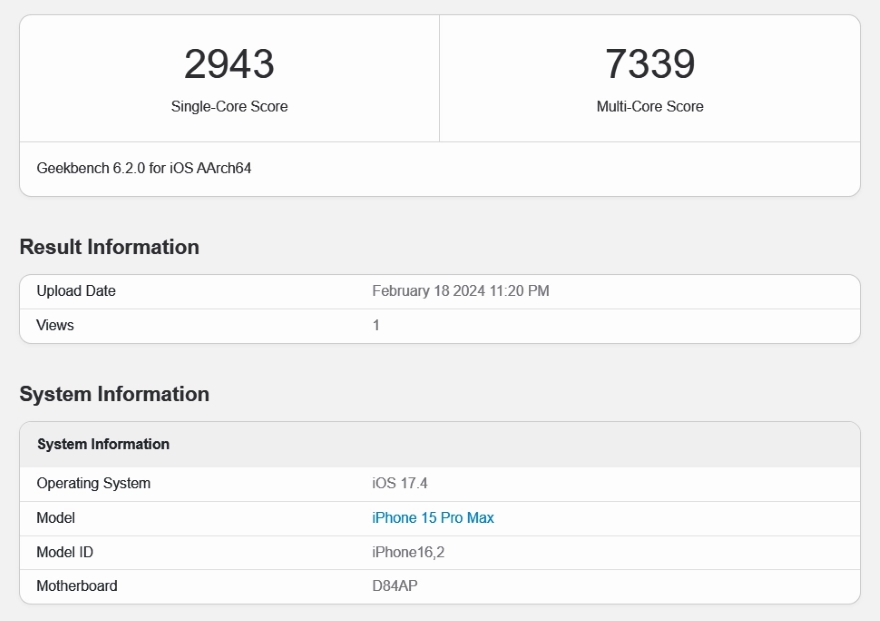Click the Result Information heading
This screenshot has width=880, height=621.
(109, 247)
